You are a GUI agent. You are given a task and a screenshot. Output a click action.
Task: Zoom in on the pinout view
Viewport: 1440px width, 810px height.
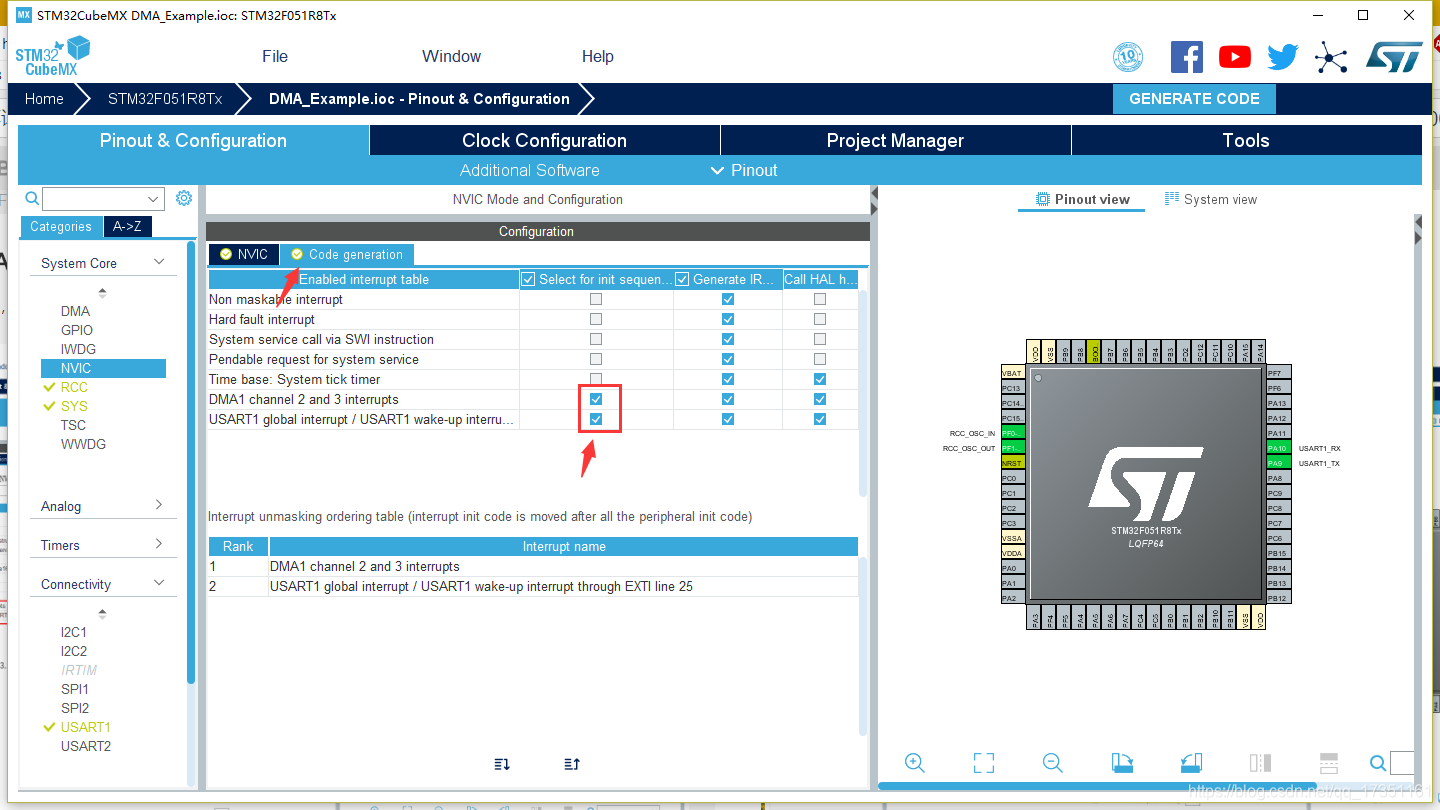click(914, 763)
